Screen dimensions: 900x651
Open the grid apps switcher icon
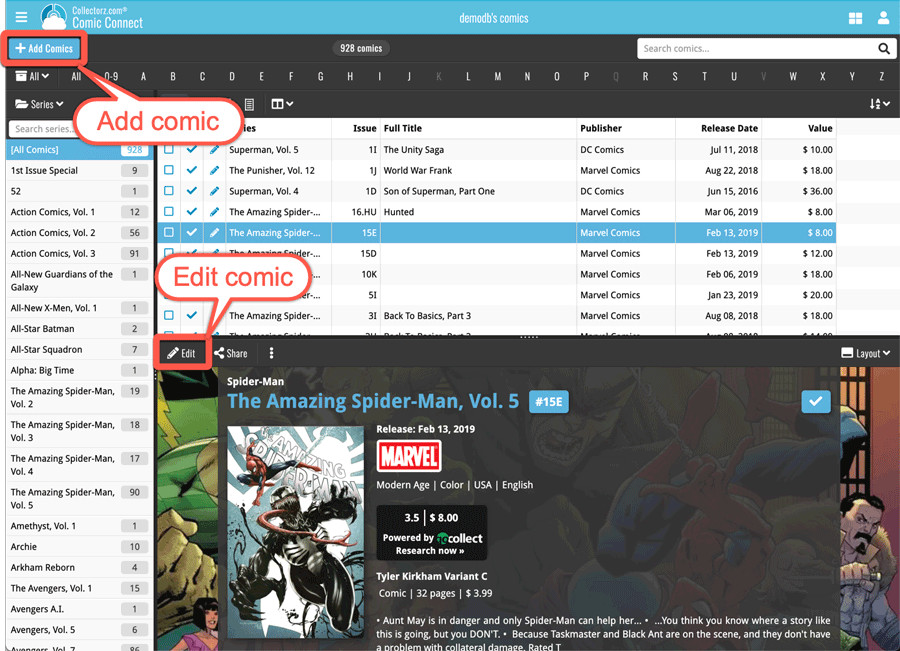pos(855,18)
